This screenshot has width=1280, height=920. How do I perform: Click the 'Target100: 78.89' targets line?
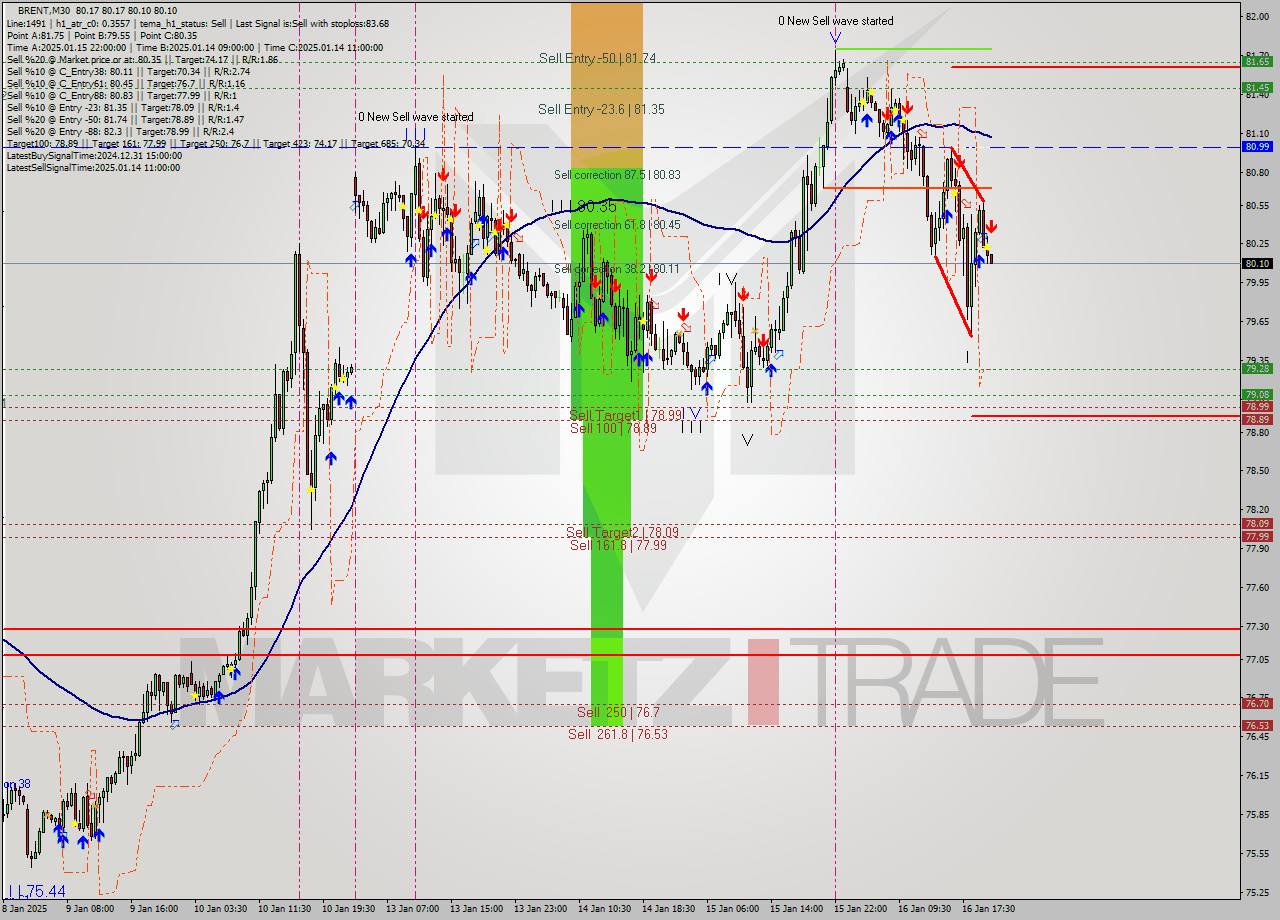point(216,143)
